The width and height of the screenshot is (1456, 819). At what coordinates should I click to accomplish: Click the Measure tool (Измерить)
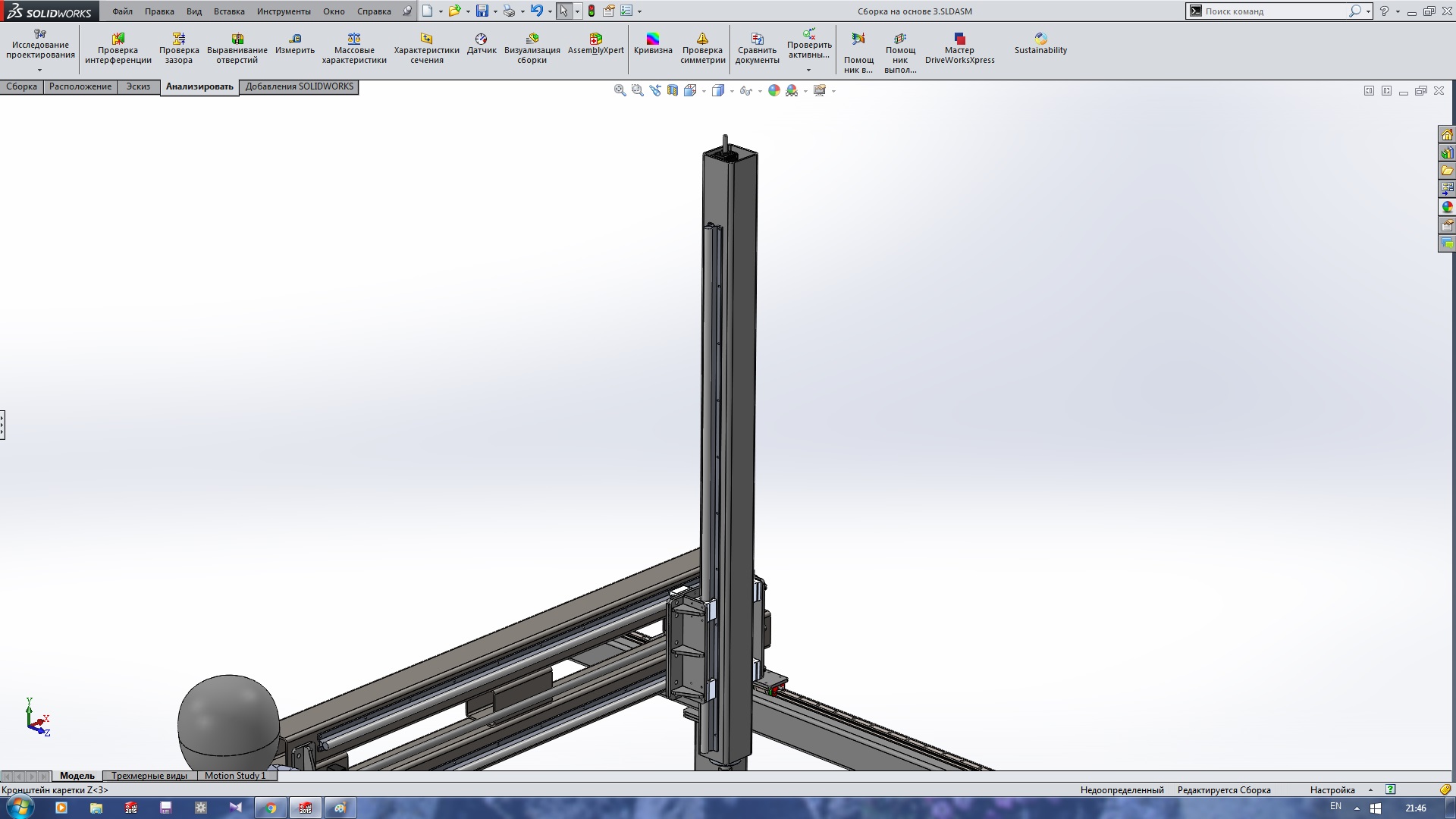295,44
